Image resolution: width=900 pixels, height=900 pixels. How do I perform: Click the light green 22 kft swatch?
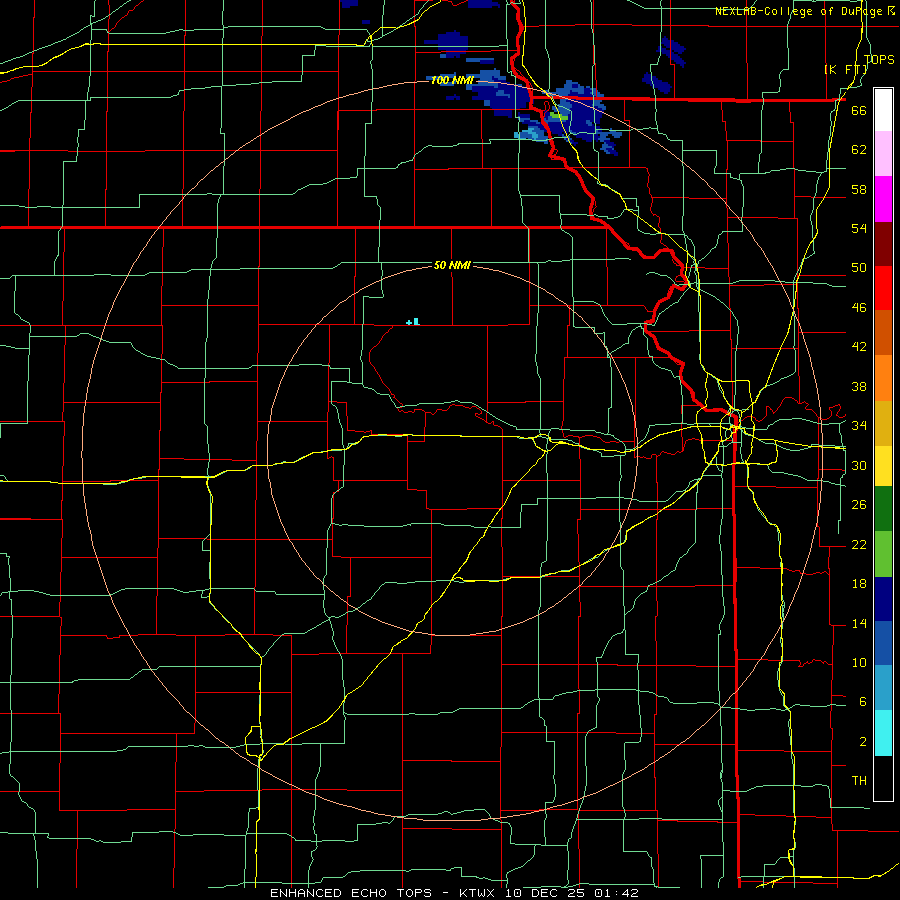[x=883, y=554]
